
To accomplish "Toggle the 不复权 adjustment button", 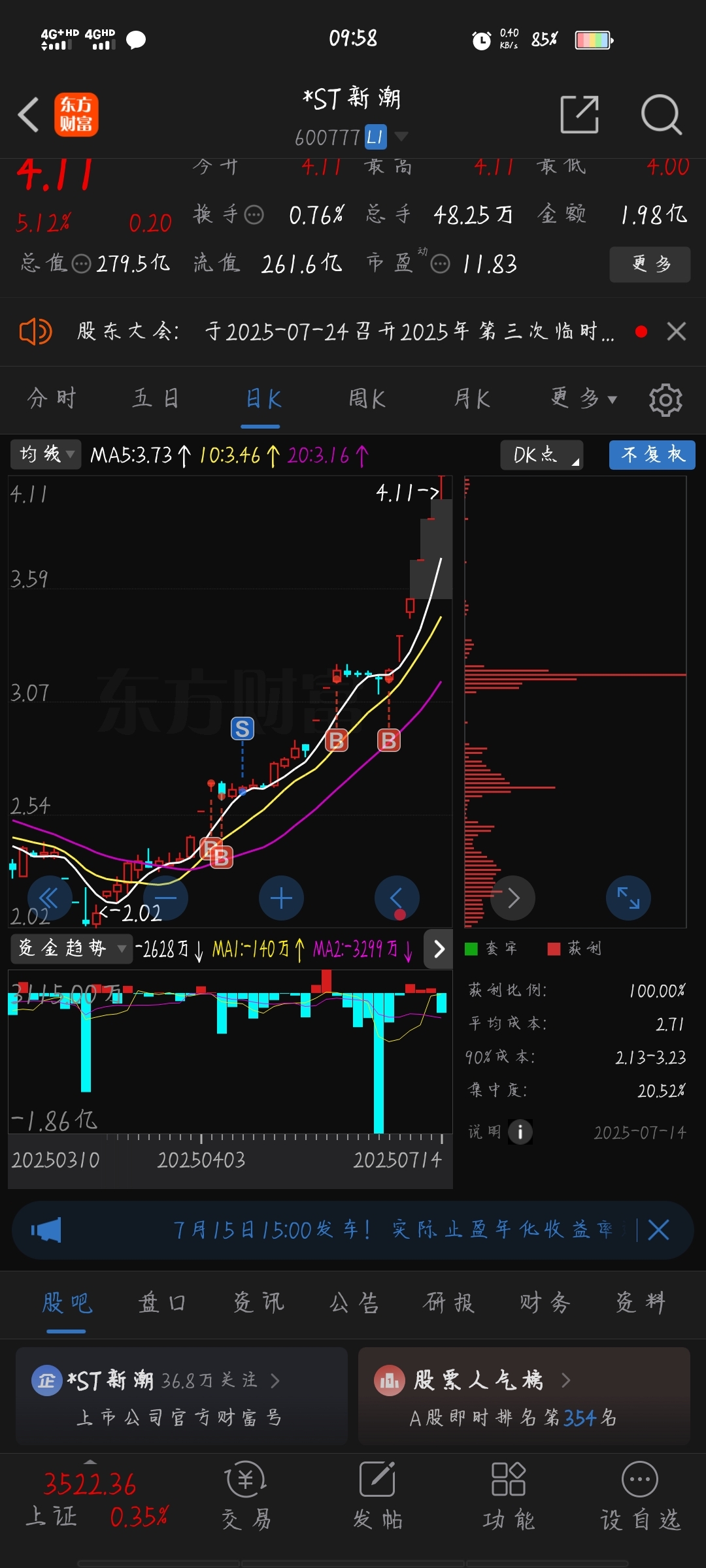I will 652,455.
